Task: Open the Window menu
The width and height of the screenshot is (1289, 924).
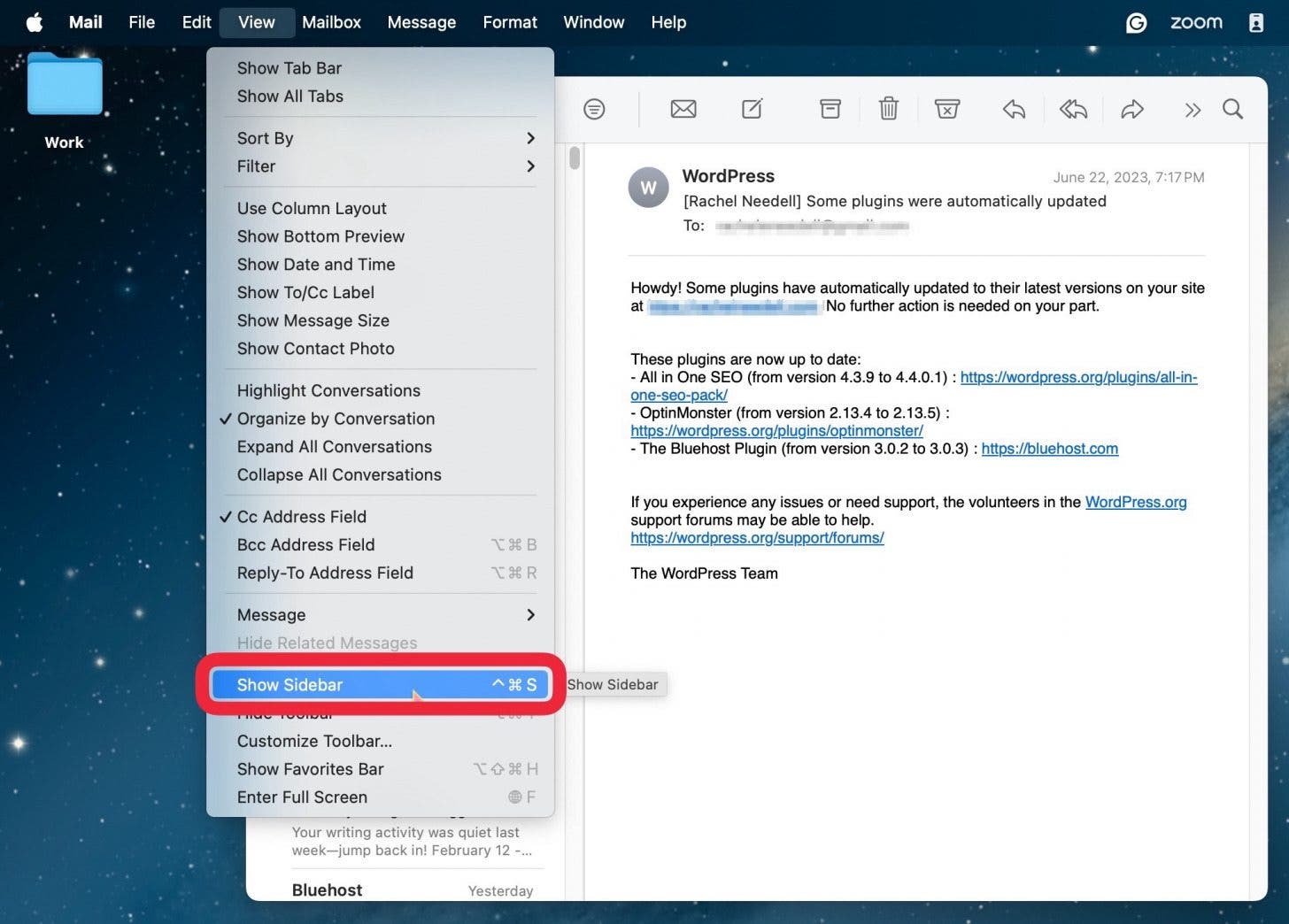Action: pyautogui.click(x=593, y=22)
